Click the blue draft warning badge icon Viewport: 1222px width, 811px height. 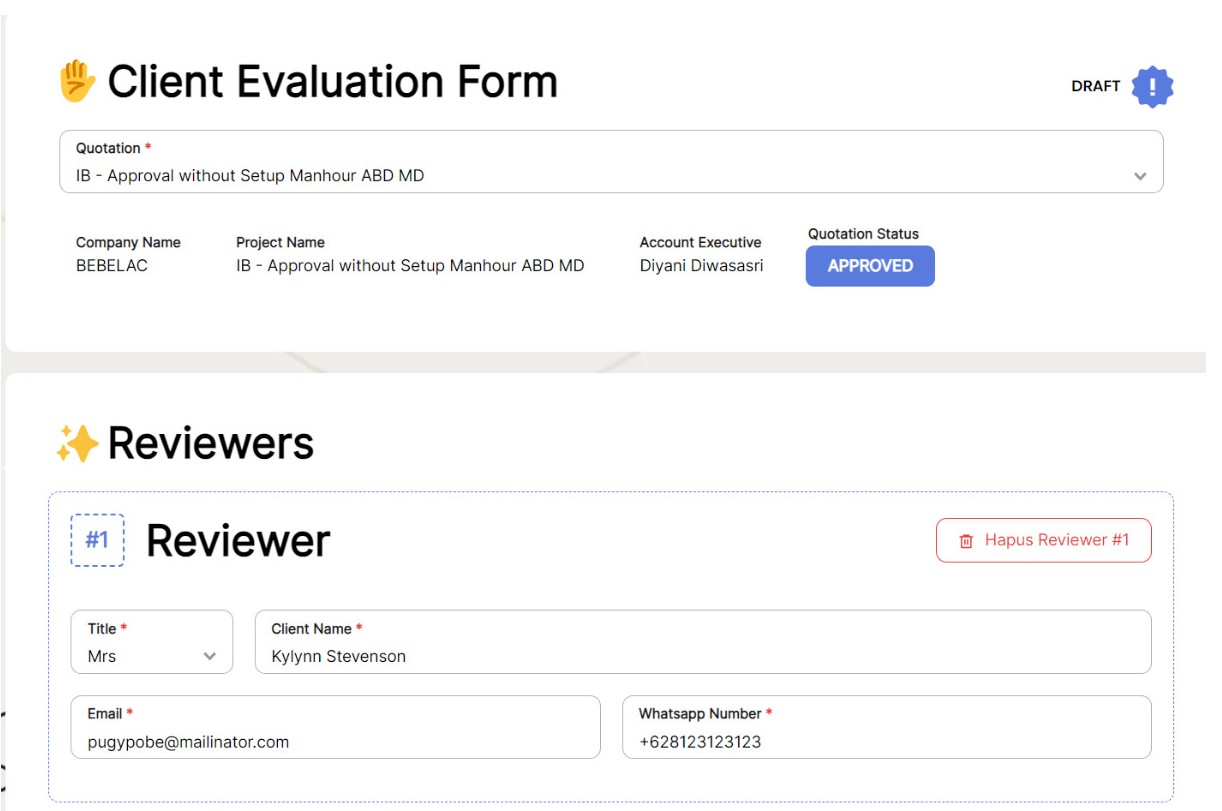[1152, 87]
